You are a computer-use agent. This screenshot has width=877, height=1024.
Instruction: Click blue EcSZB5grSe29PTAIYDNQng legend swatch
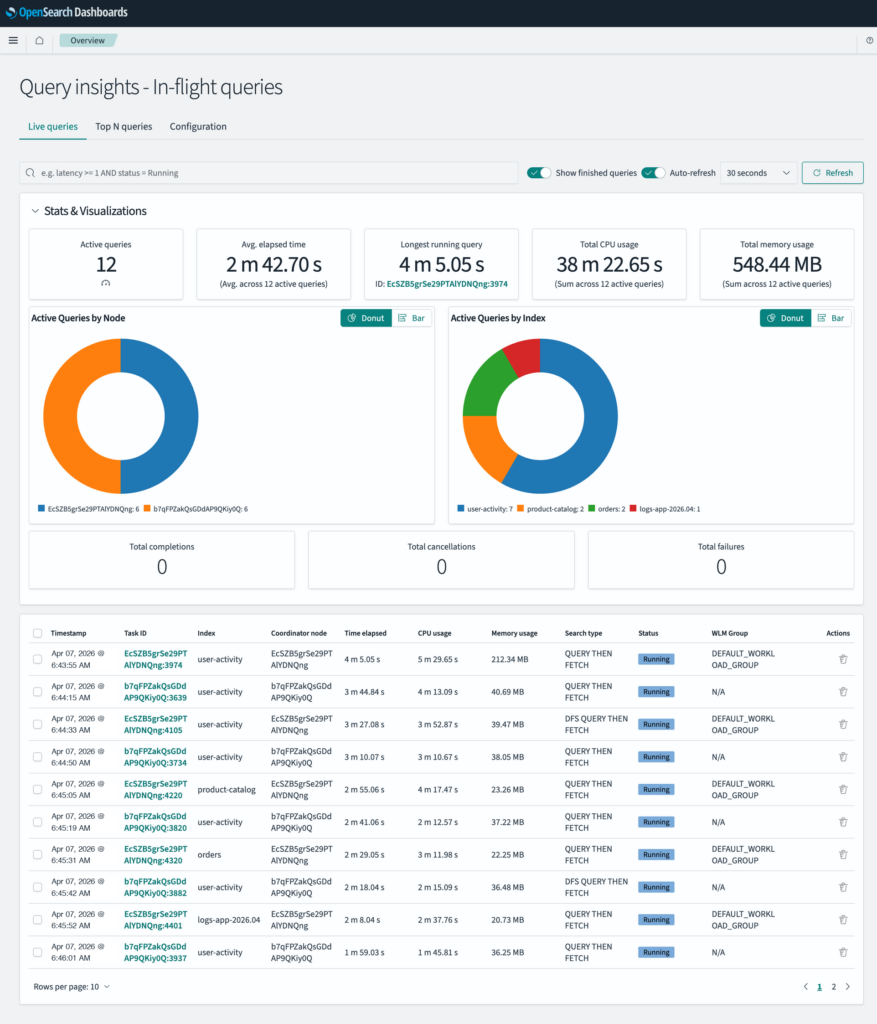point(41,509)
